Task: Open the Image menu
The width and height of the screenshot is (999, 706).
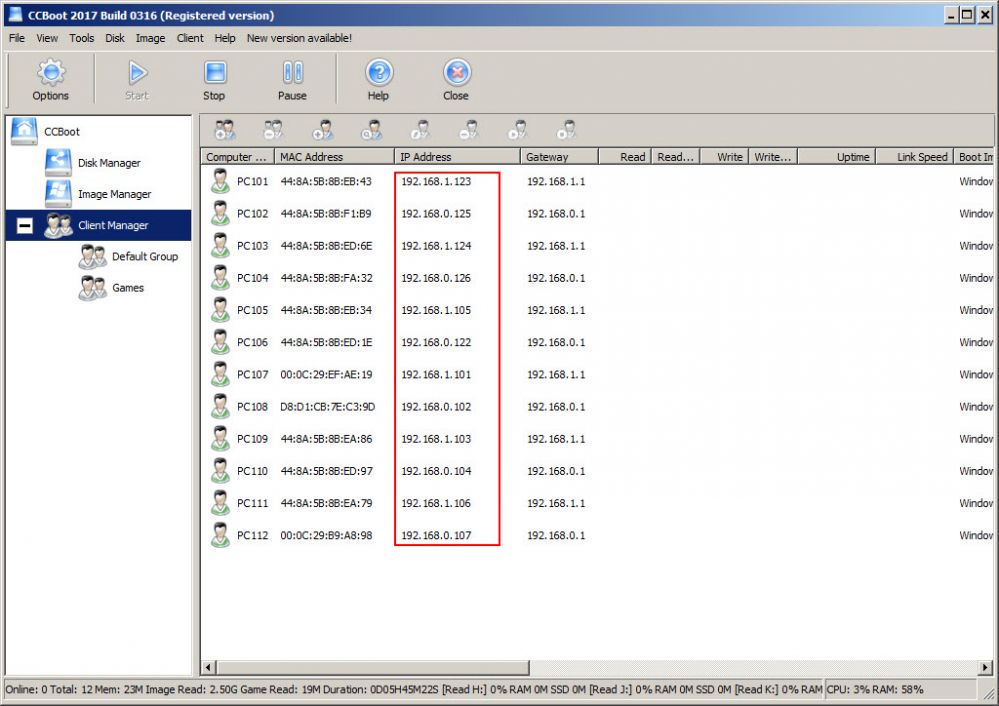Action: 150,38
